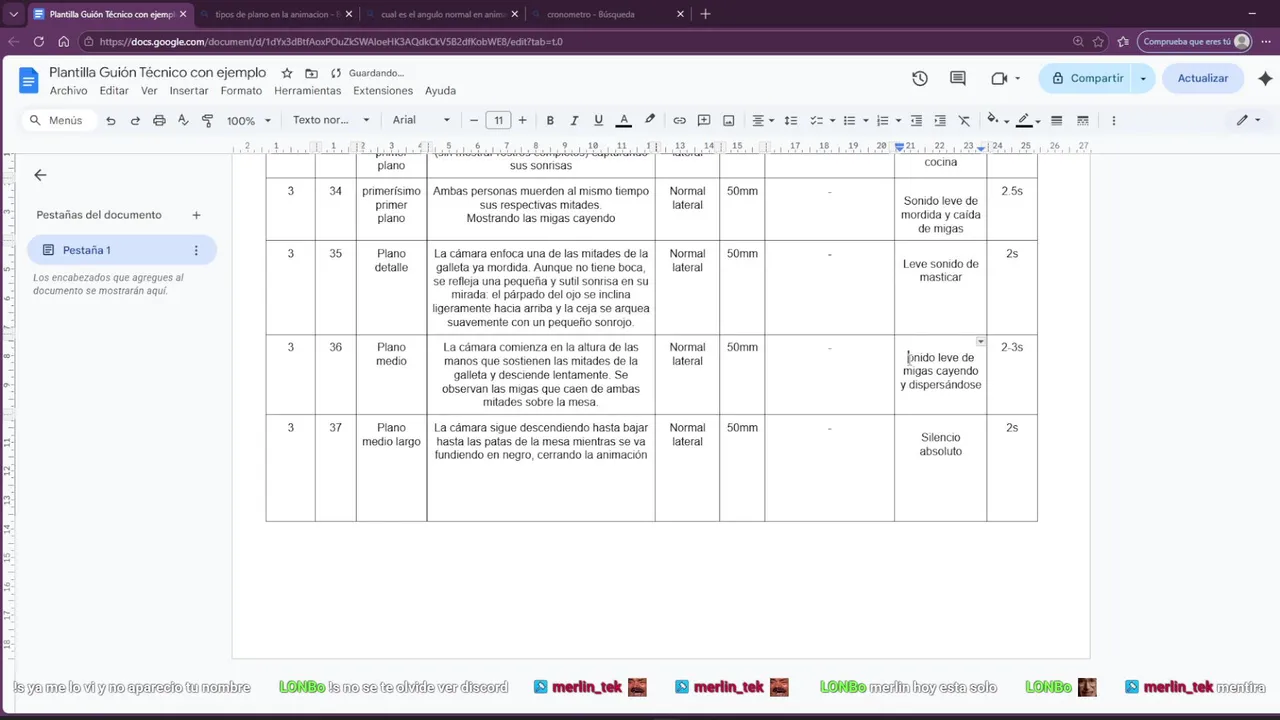Image resolution: width=1280 pixels, height=720 pixels.
Task: Click the font size field
Action: (498, 120)
